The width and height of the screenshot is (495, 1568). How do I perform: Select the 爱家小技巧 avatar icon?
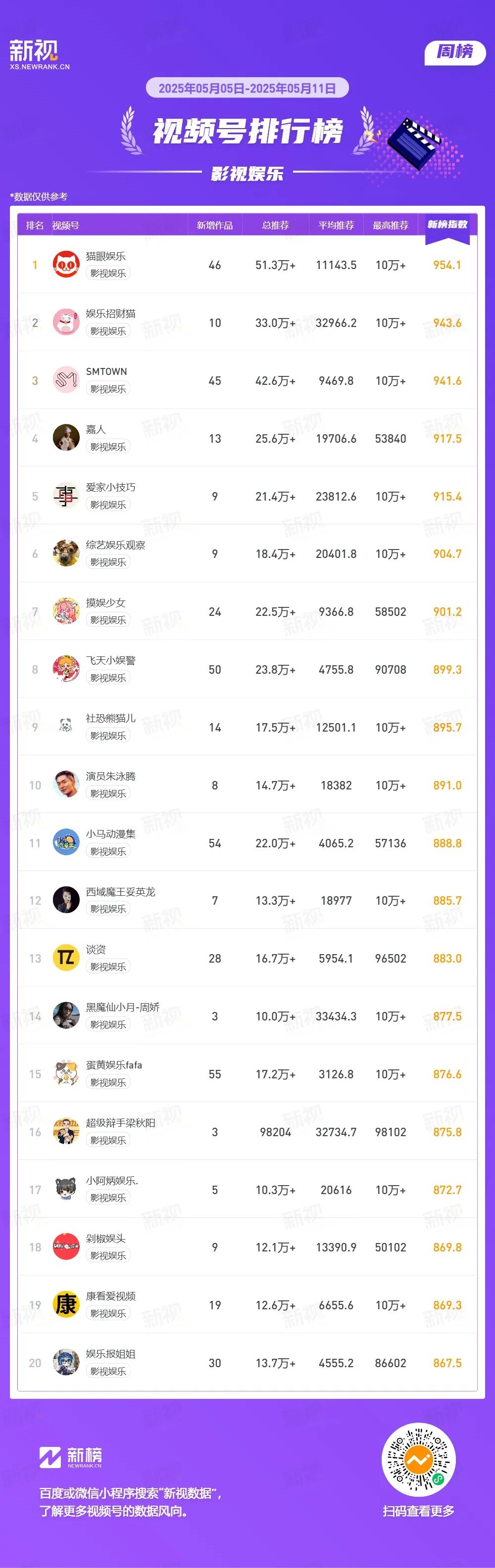point(66,496)
